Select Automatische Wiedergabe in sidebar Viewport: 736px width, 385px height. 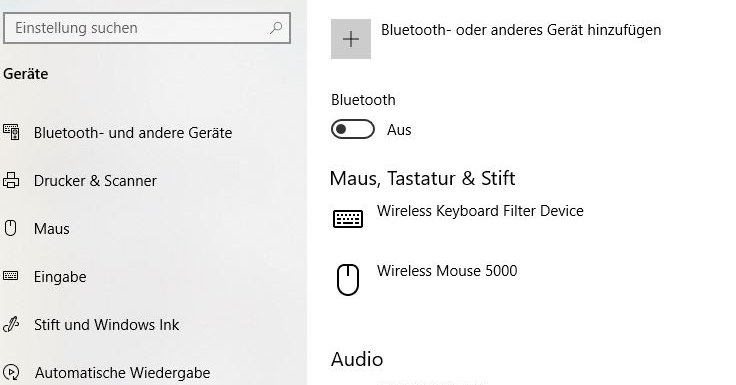[123, 373]
